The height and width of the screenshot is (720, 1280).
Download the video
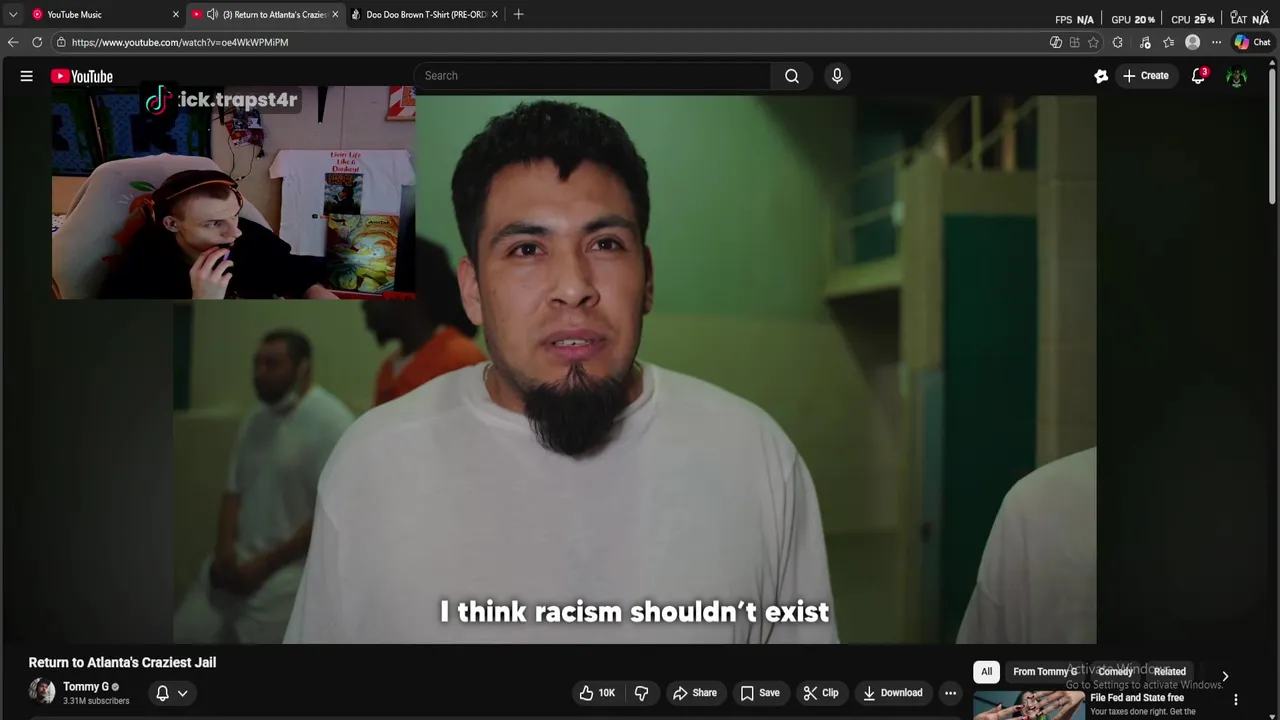click(x=893, y=693)
